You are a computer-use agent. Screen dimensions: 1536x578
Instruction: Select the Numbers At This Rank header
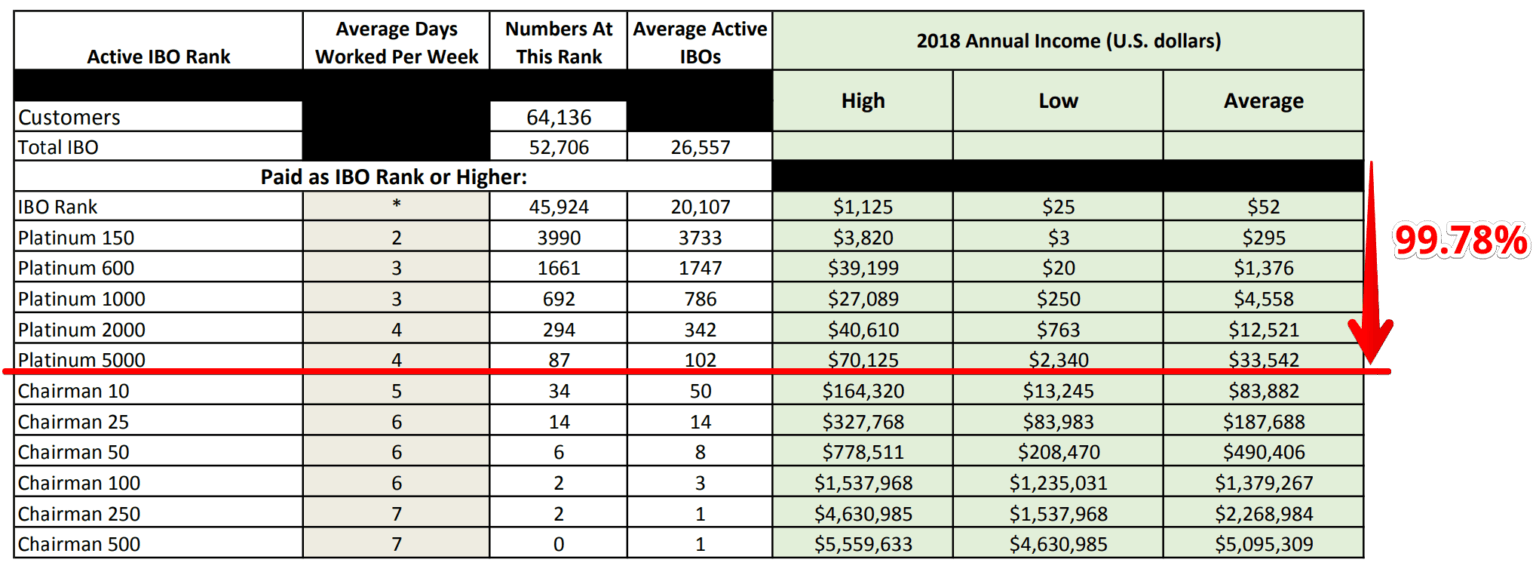pyautogui.click(x=559, y=43)
